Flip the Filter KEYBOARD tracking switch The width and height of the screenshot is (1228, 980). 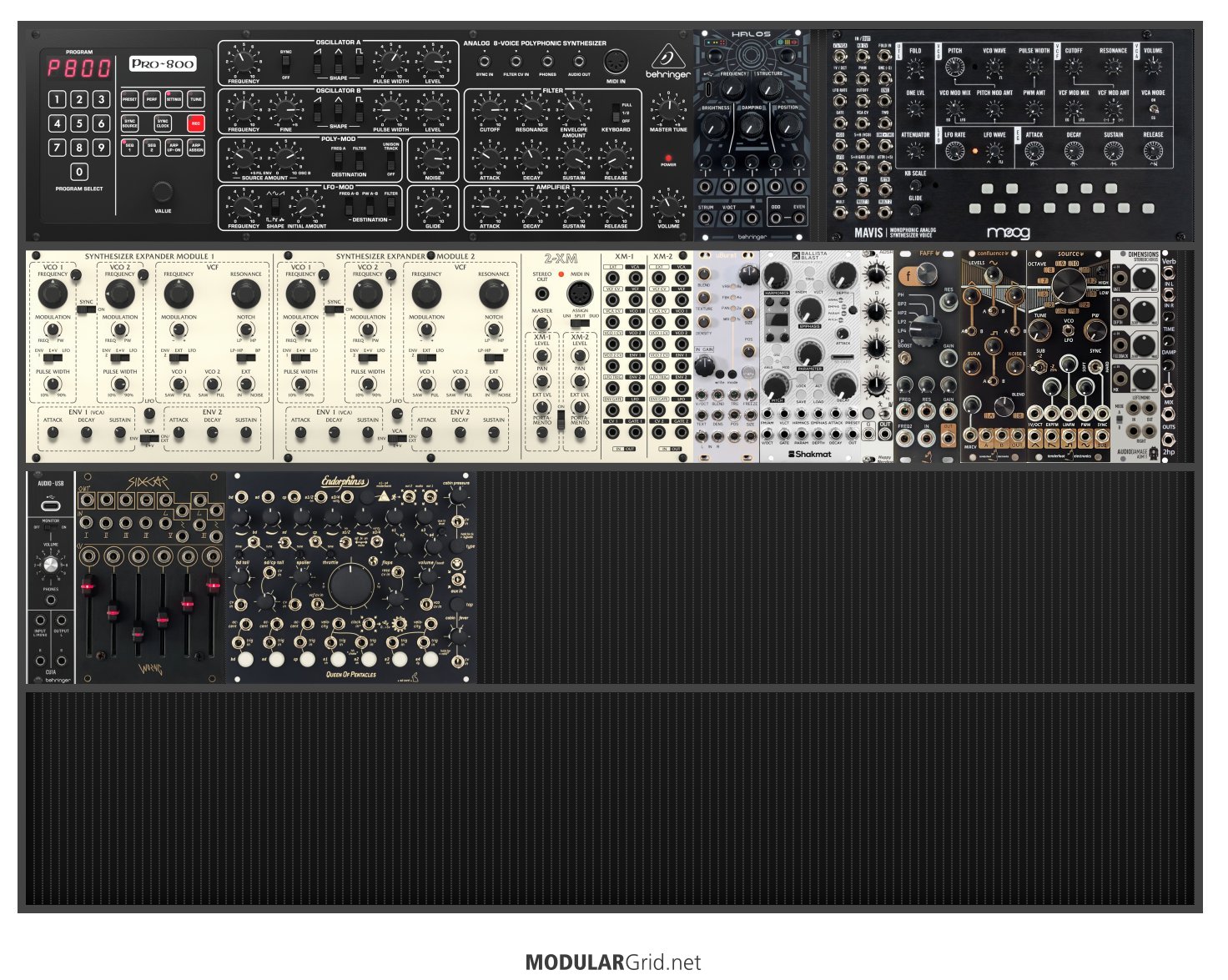[616, 113]
